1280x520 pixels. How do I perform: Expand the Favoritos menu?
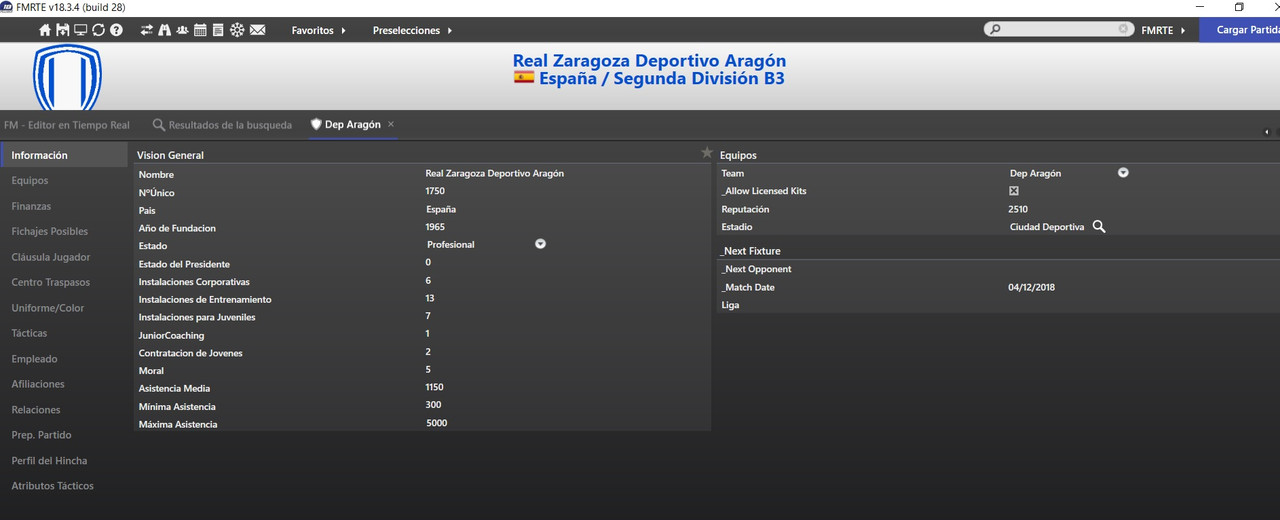click(319, 31)
